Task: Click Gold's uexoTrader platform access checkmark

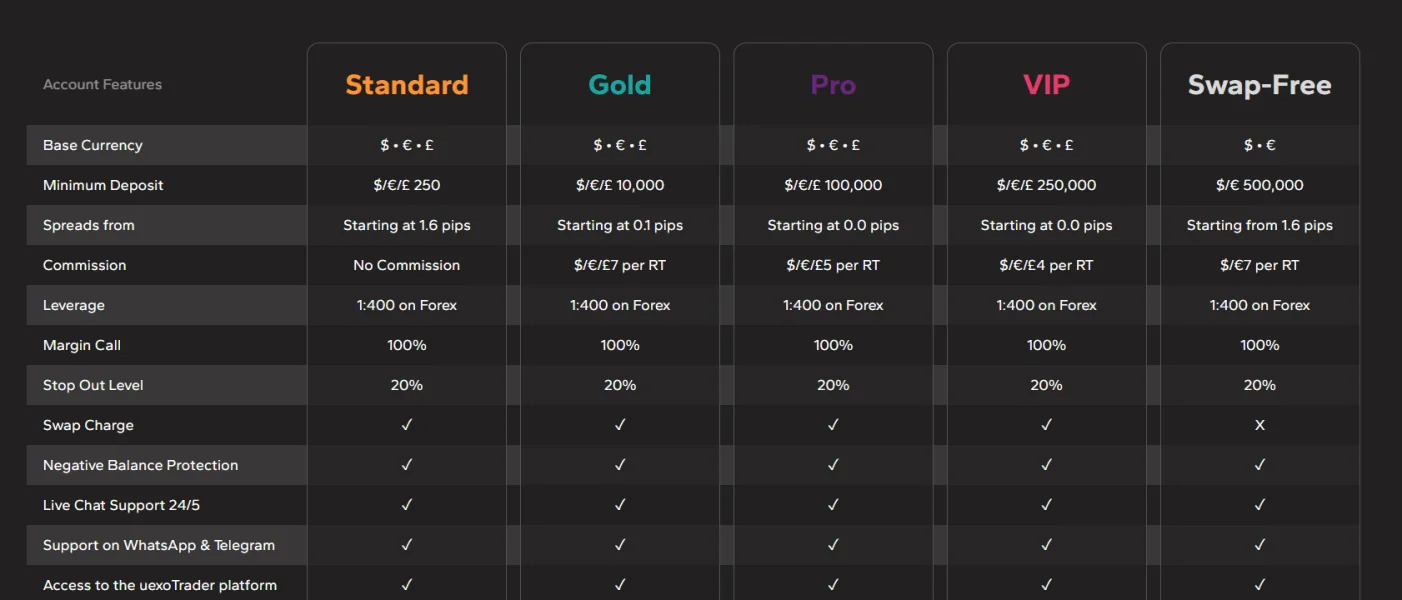Action: [x=620, y=585]
